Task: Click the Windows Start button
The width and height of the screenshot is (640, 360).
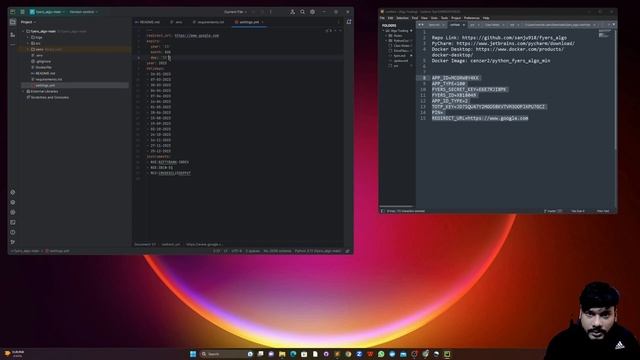Action: click(193, 354)
